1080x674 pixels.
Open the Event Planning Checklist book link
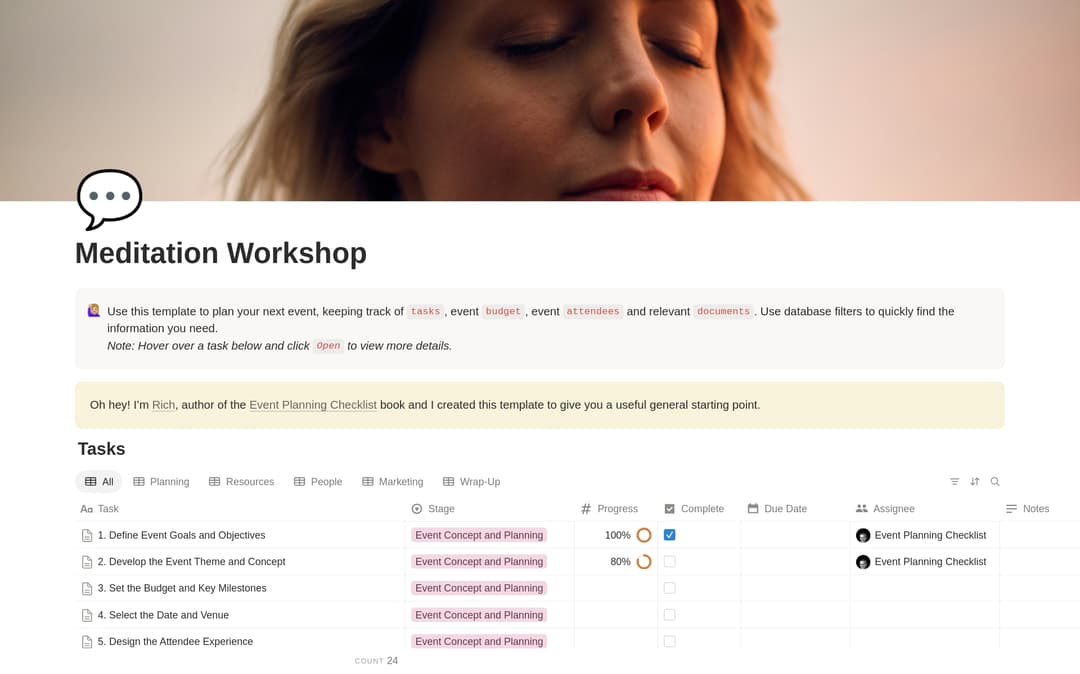(313, 405)
